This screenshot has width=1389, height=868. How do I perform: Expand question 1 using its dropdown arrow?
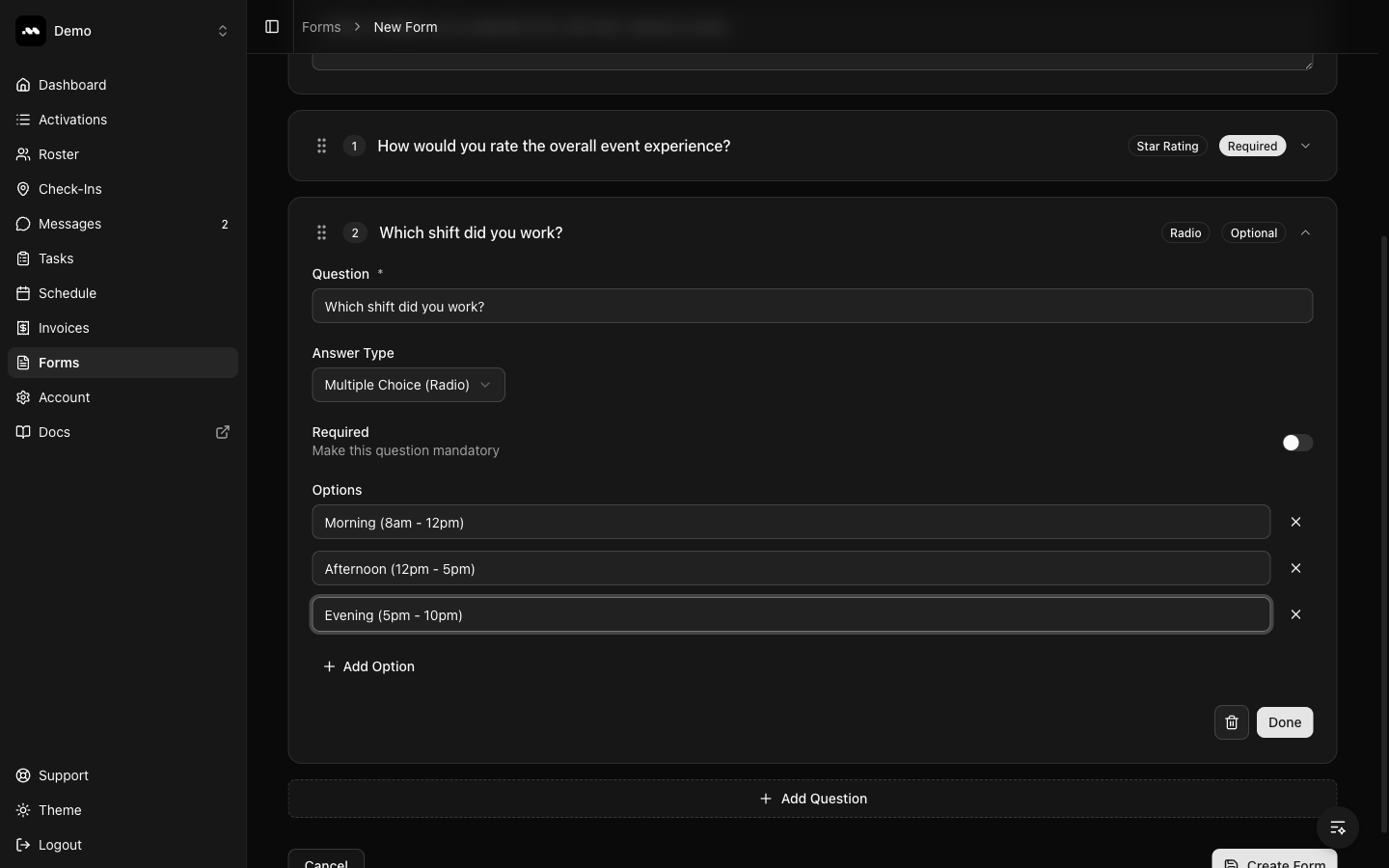coord(1305,146)
